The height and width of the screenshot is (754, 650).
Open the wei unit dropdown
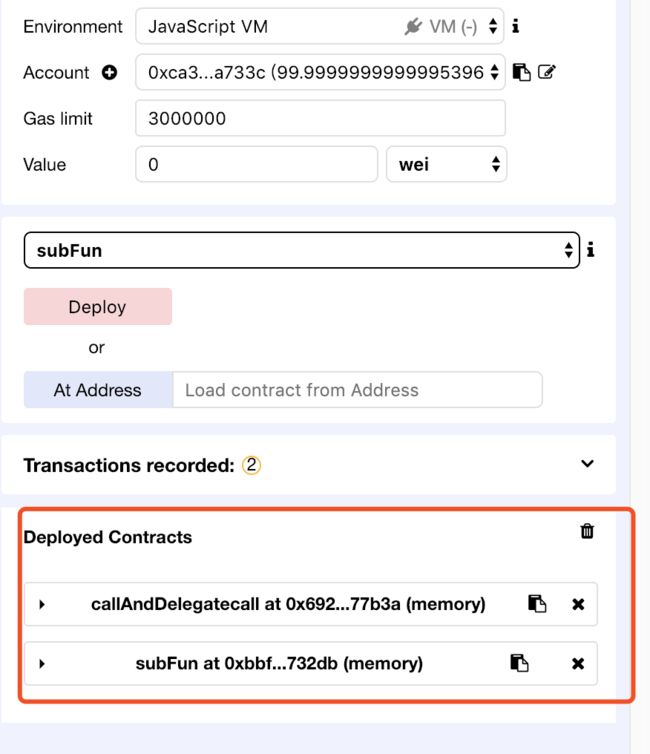[447, 164]
